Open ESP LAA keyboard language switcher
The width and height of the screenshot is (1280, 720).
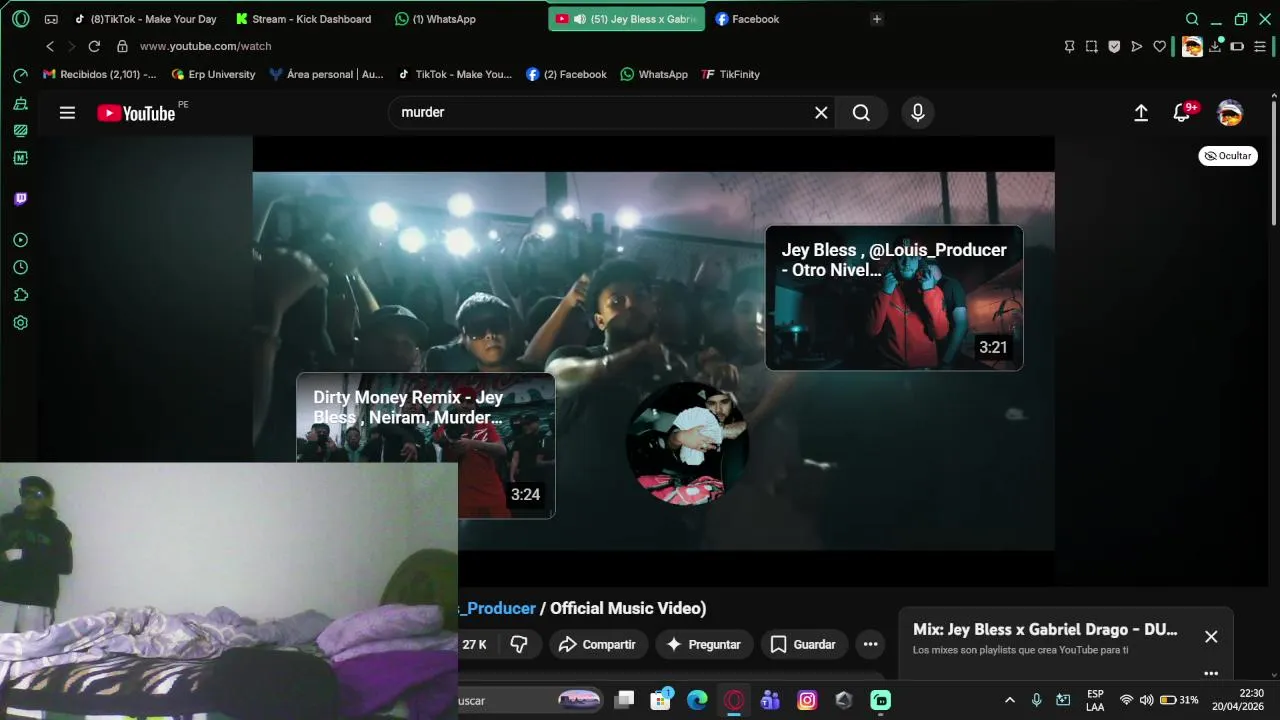click(1095, 700)
